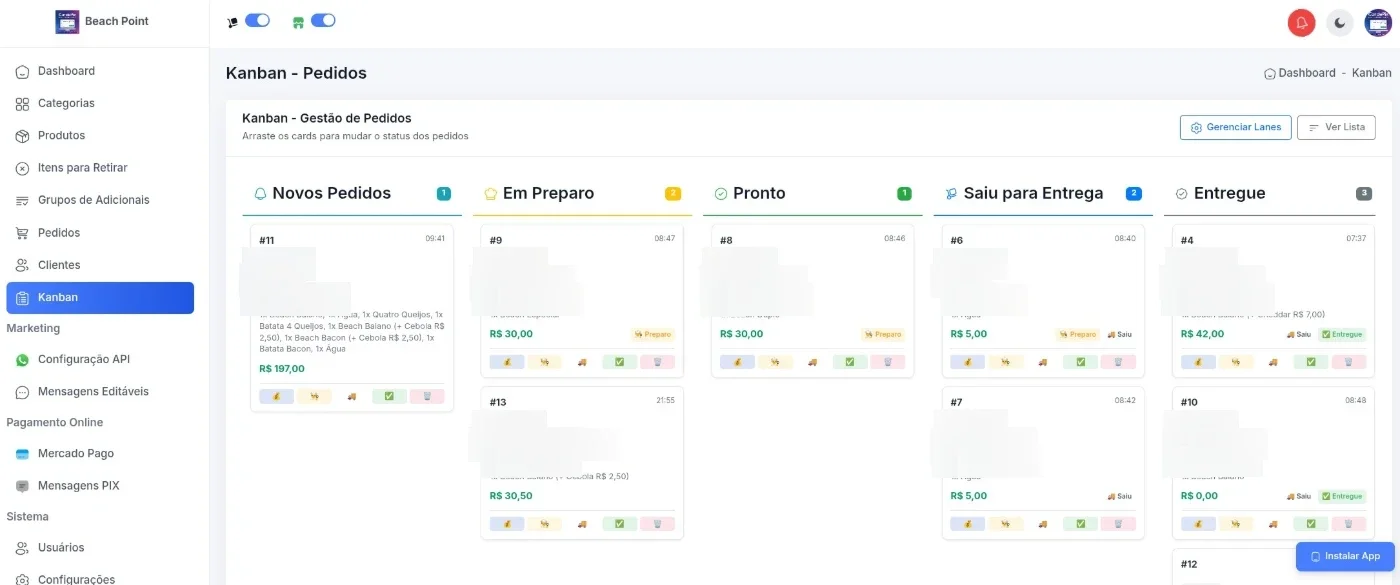Click the cooking pan icon on order #13
Image resolution: width=1400 pixels, height=585 pixels.
pos(545,524)
